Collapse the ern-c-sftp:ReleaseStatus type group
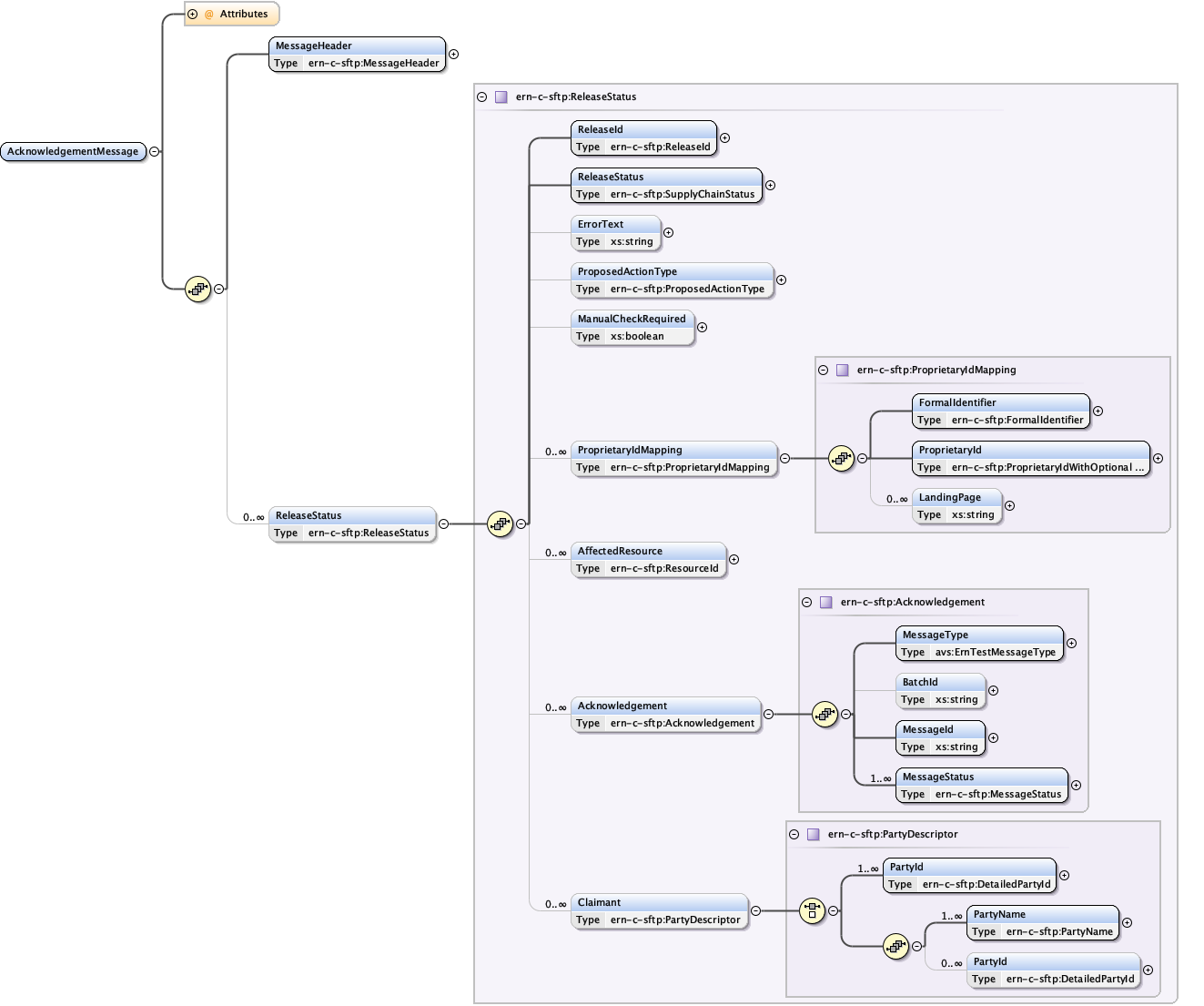The image size is (1204, 1006). pyautogui.click(x=481, y=97)
